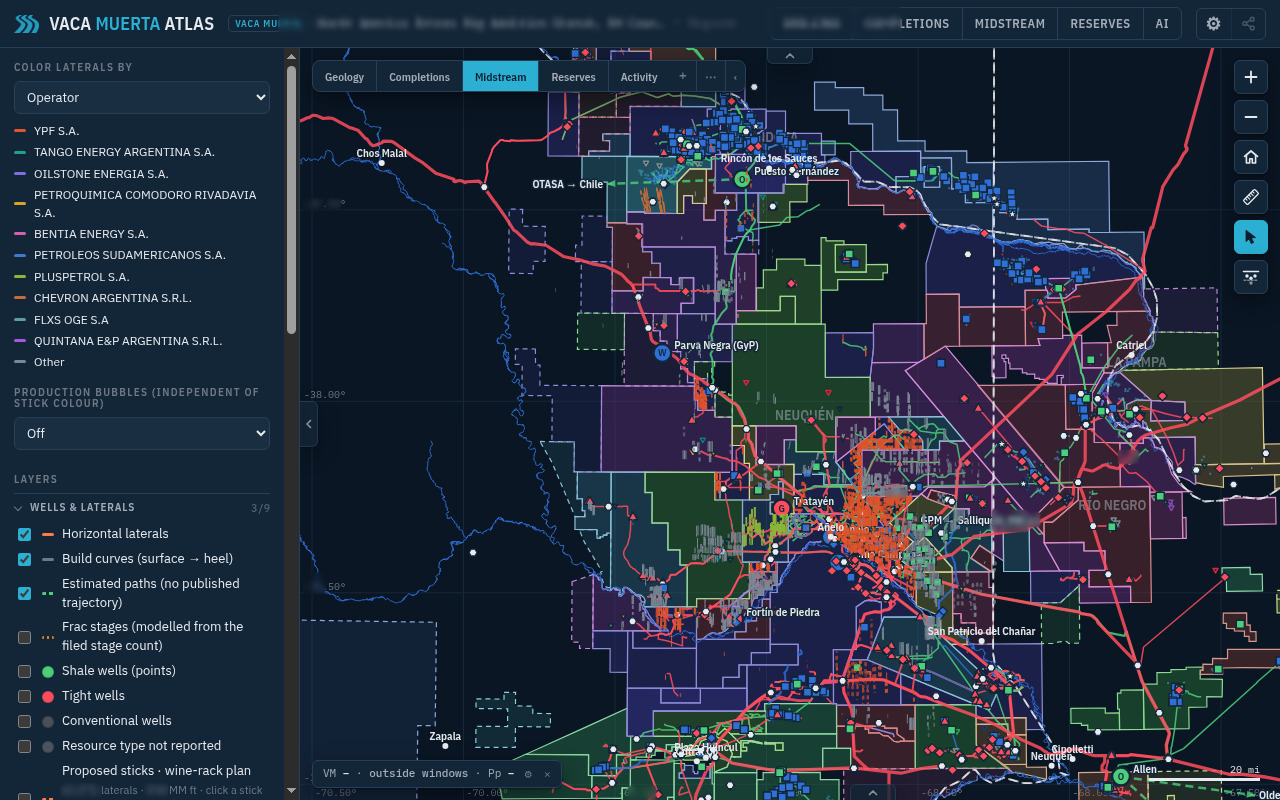Image resolution: width=1280 pixels, height=800 pixels.
Task: Open RESERVES in the top navigation
Action: (x=1100, y=24)
